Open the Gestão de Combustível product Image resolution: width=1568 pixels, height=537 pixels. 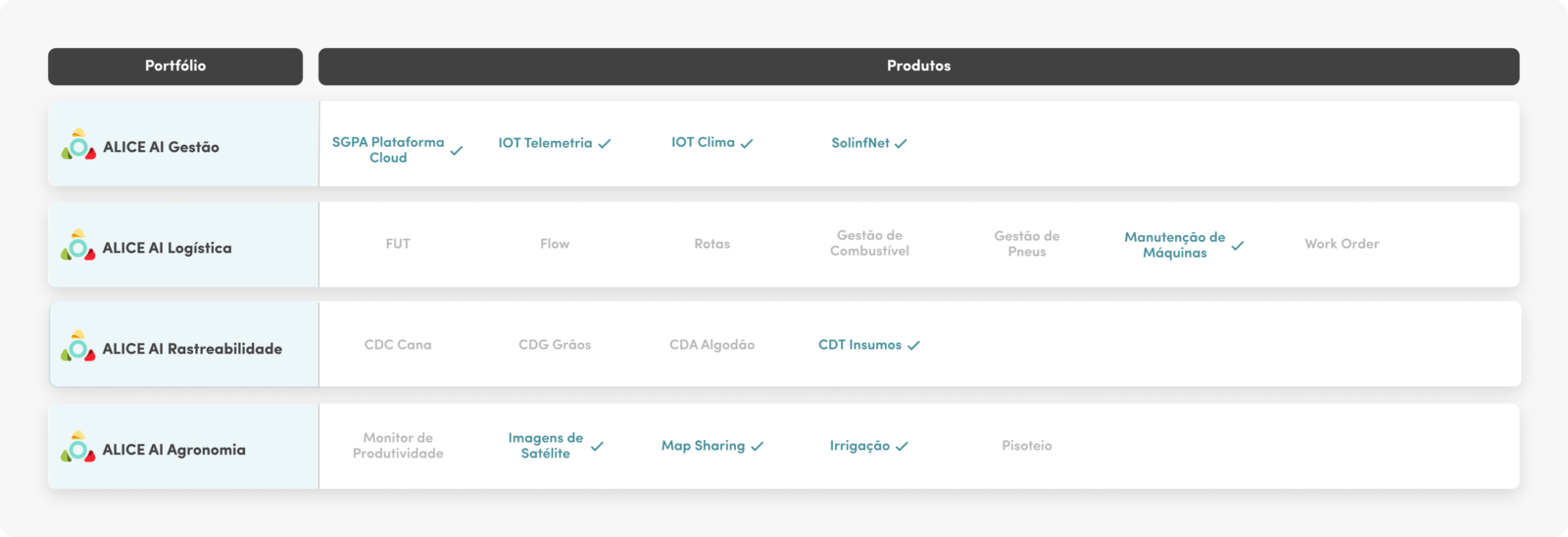(869, 243)
